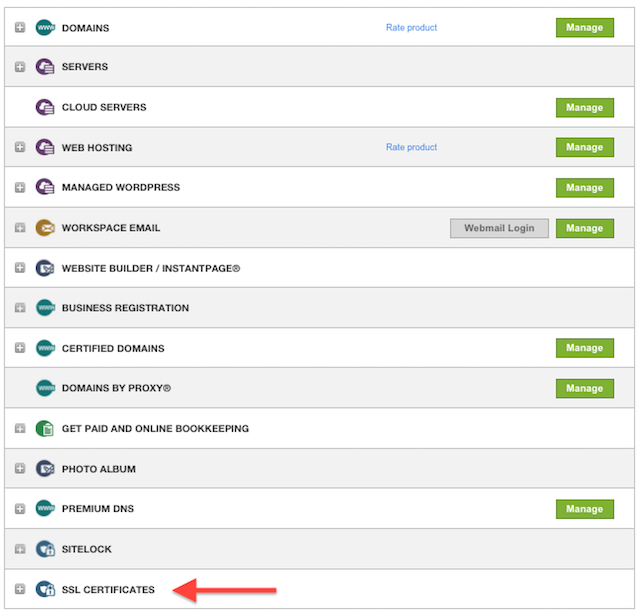The width and height of the screenshot is (640, 616).
Task: Click the SiteLock padlock icon
Action: pyautogui.click(x=45, y=549)
